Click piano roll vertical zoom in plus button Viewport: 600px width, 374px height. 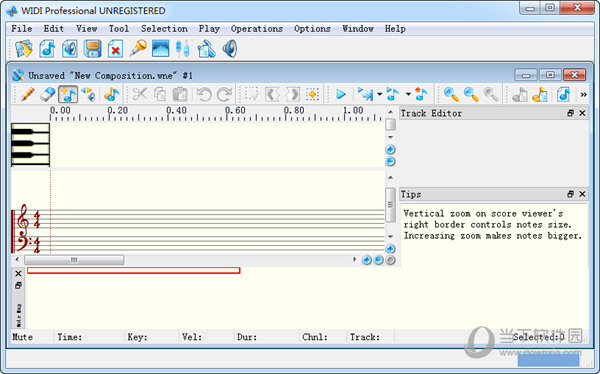point(390,150)
